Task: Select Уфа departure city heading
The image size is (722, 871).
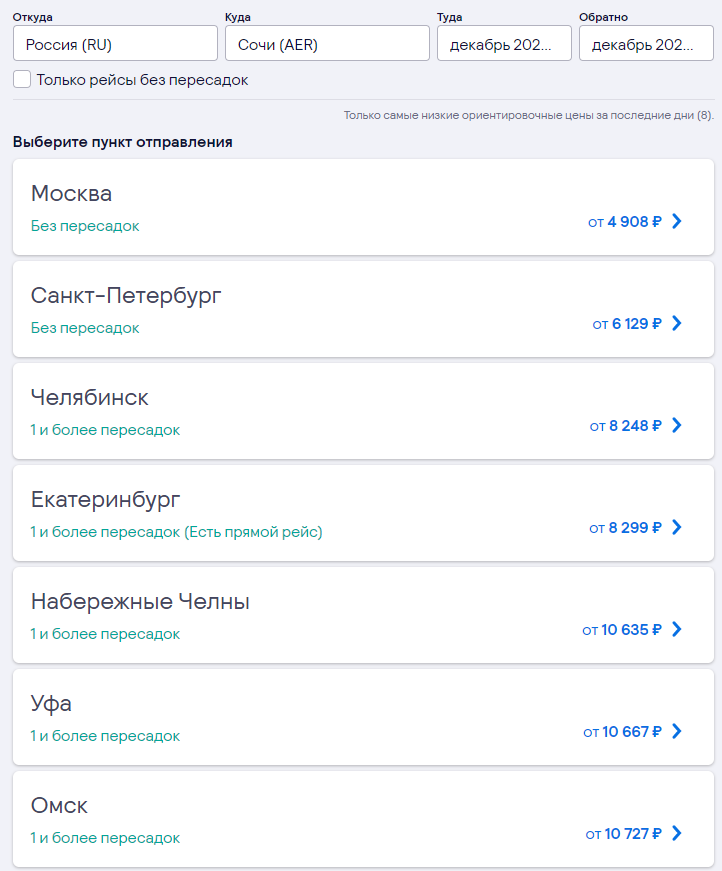Action: [x=51, y=704]
